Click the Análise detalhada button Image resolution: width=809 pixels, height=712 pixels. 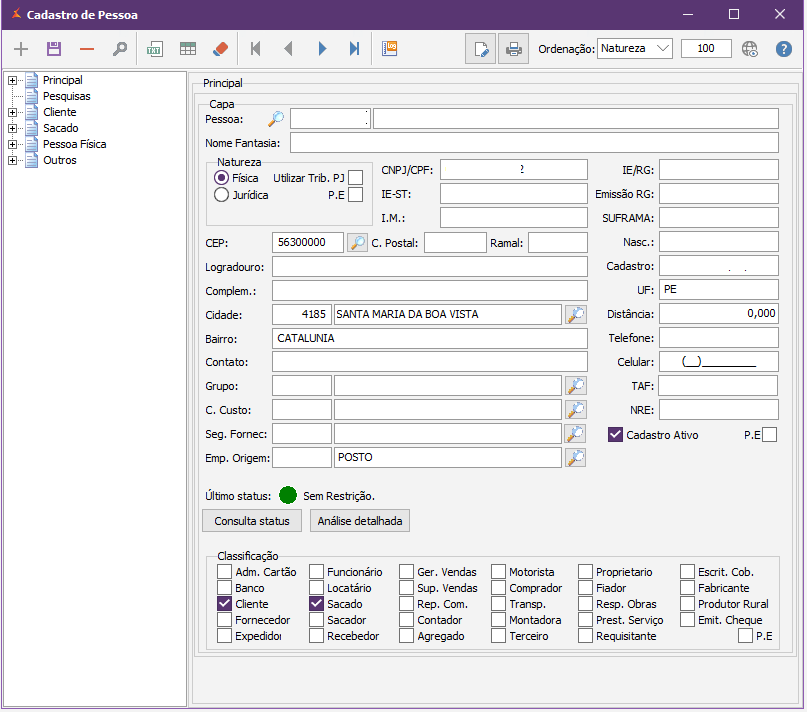(x=360, y=521)
